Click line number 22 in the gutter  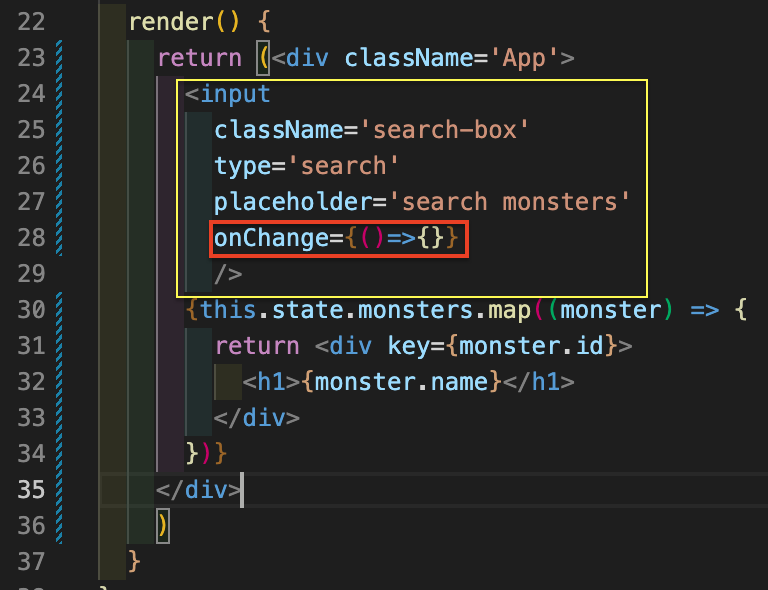(x=31, y=22)
